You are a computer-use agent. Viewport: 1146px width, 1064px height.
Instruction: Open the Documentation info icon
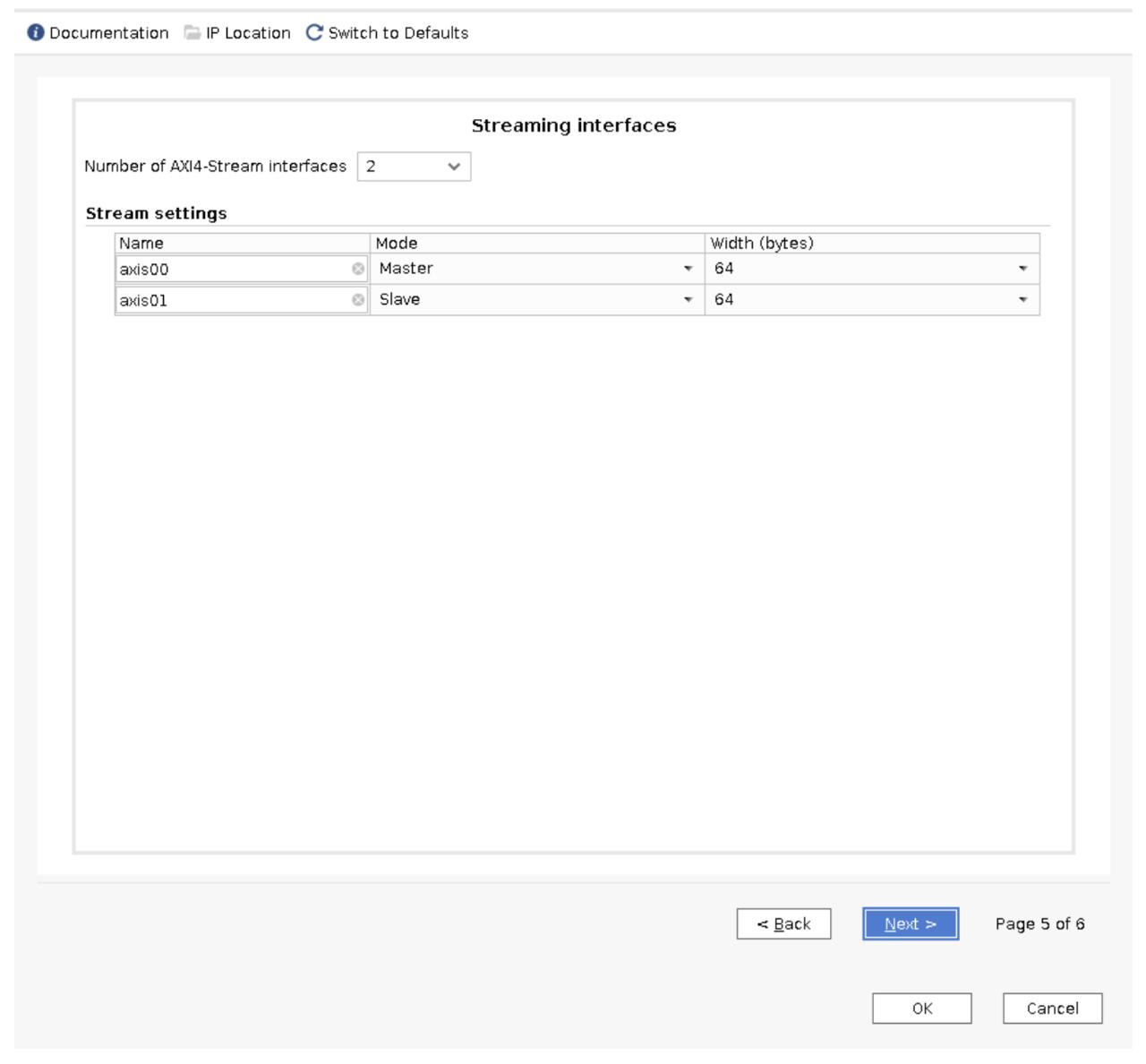coord(36,33)
